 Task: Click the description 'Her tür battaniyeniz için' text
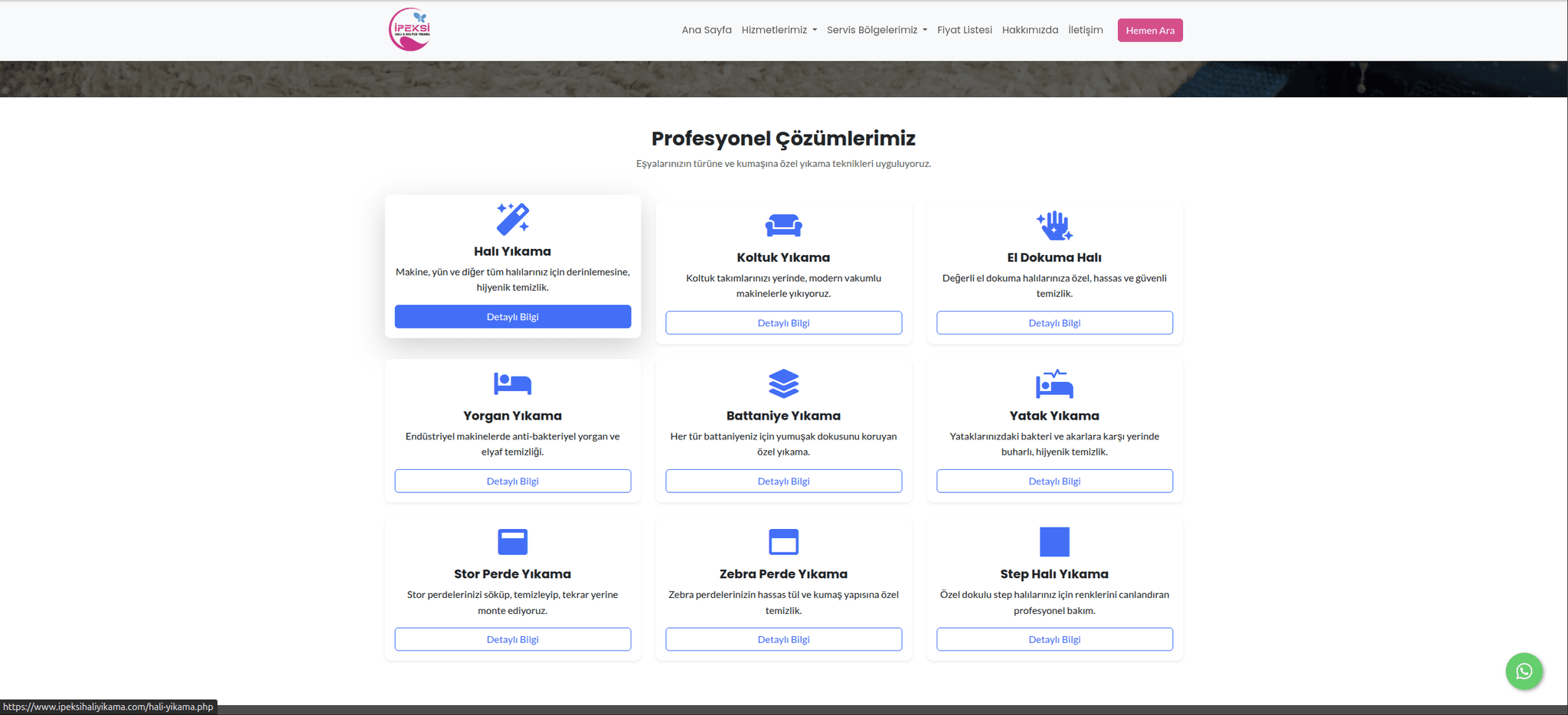pos(783,444)
